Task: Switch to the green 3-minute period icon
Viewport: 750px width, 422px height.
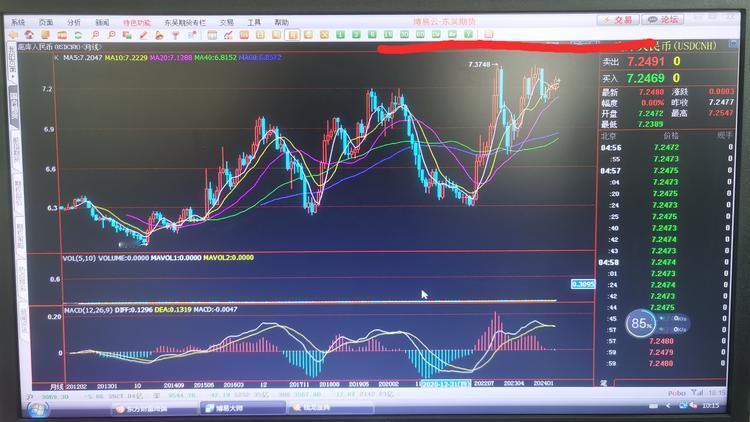Action: [x=356, y=34]
